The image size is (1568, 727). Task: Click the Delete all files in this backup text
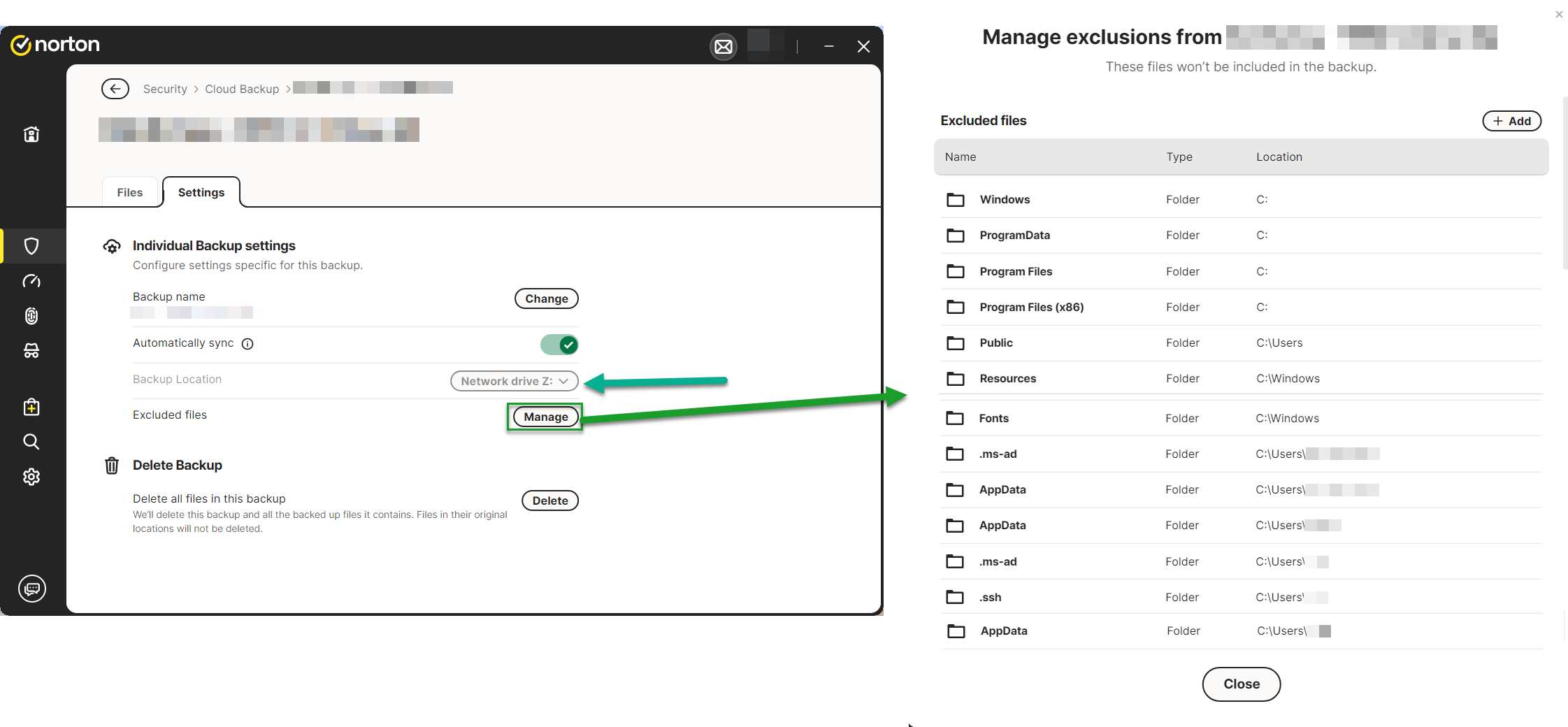tap(209, 498)
